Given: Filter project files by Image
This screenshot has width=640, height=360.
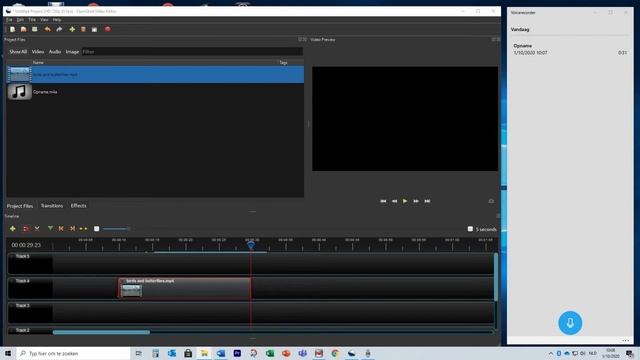Looking at the screenshot, I should click(72, 52).
